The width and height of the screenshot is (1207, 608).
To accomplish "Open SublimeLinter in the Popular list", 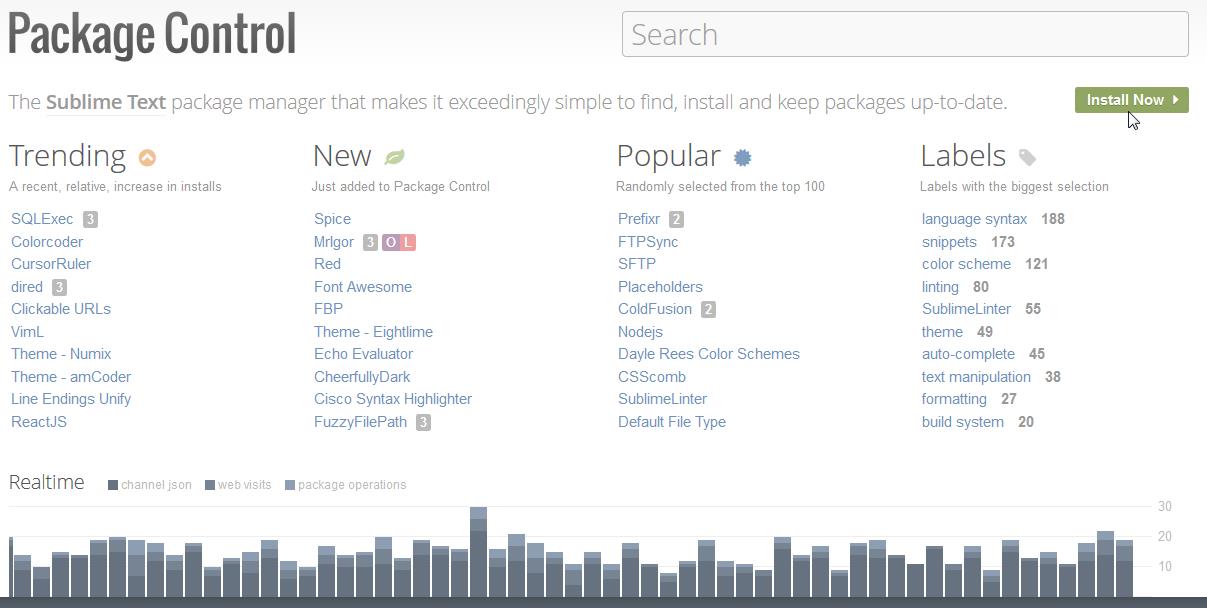I will [x=662, y=399].
